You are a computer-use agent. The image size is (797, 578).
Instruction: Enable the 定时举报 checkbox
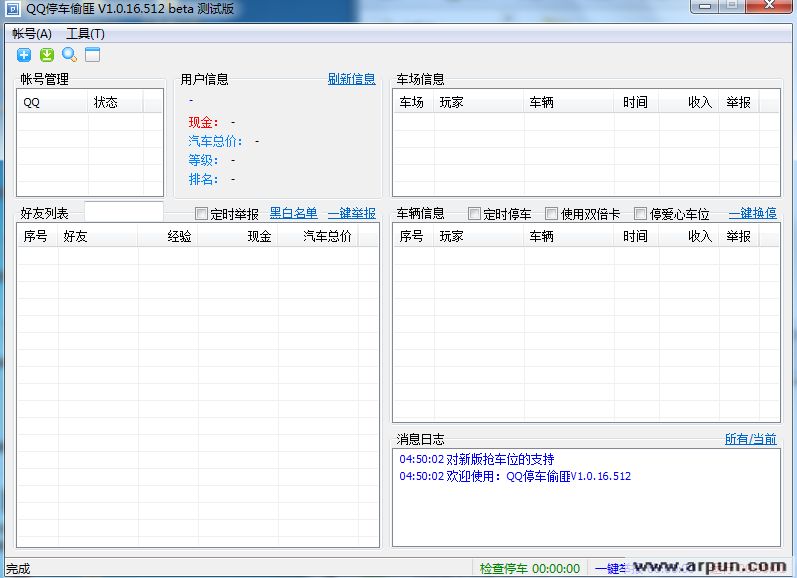coord(201,214)
